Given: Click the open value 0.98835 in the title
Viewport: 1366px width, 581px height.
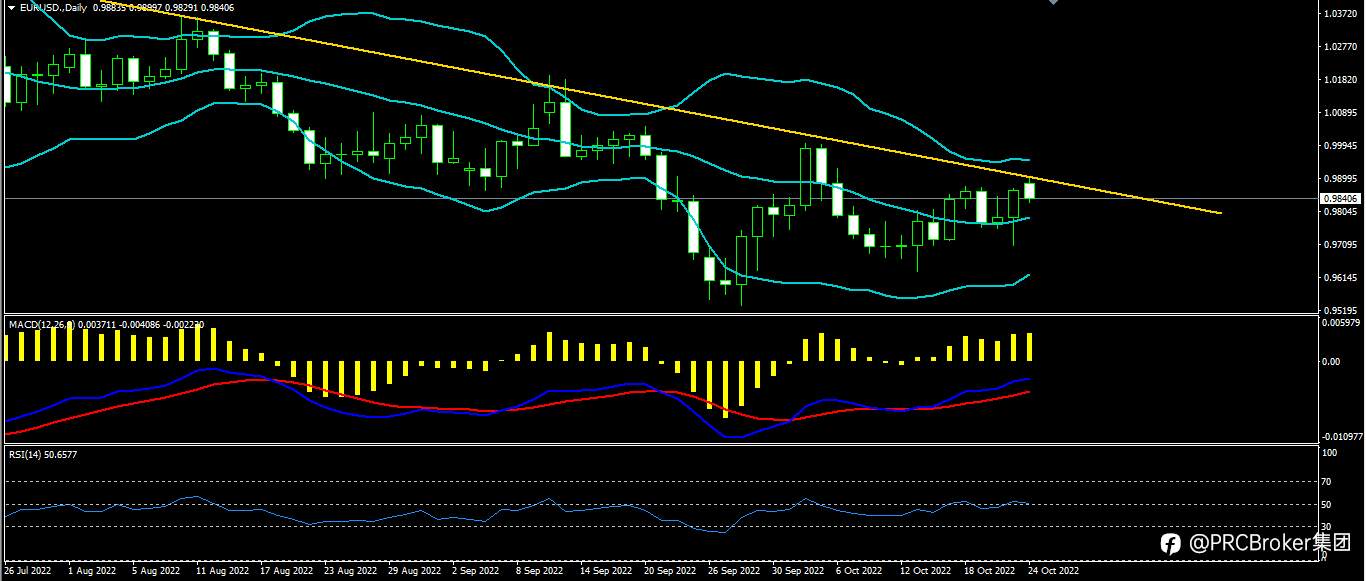Looking at the screenshot, I should [x=108, y=7].
